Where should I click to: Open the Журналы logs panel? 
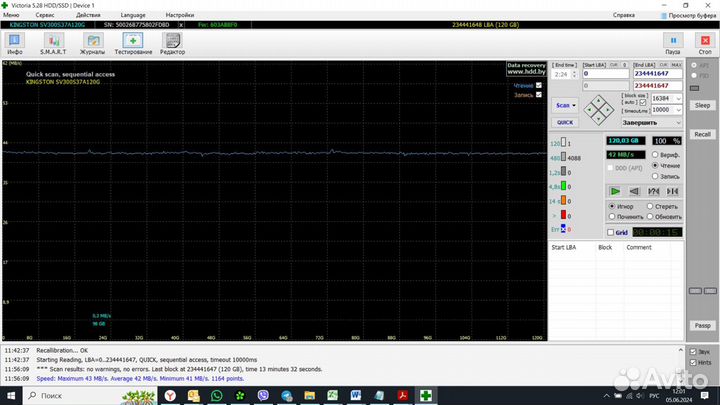click(92, 44)
